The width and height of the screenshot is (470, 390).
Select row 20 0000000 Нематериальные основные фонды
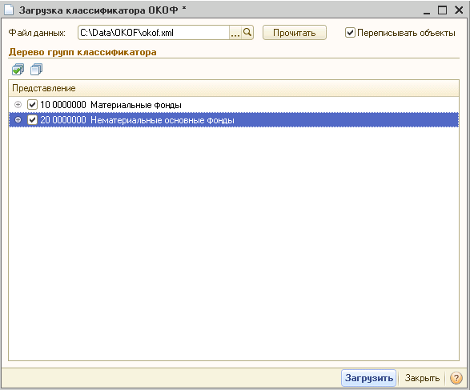pos(234,120)
